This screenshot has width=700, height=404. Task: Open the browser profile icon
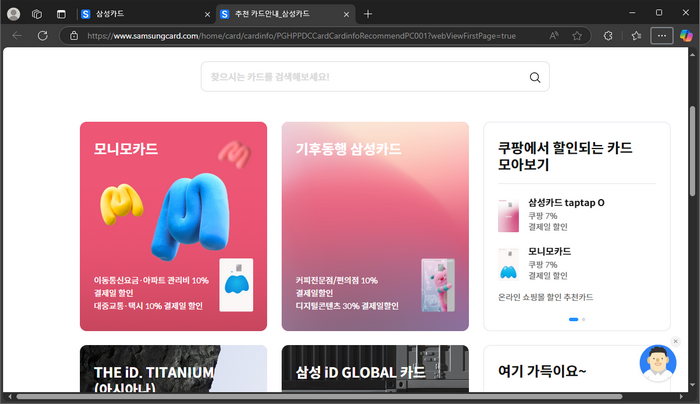[13, 14]
